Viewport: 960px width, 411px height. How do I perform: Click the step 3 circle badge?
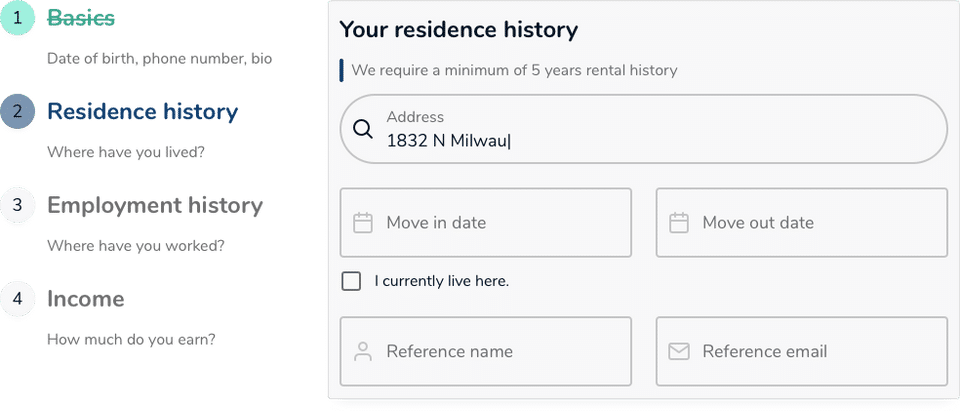(x=17, y=206)
